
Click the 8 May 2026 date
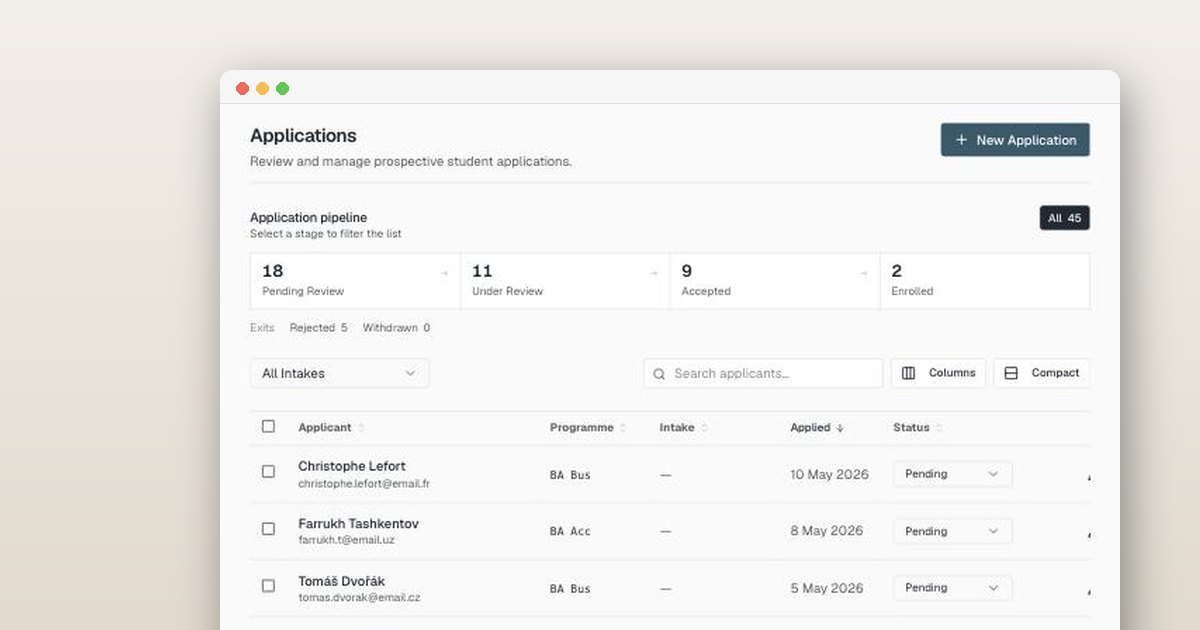pos(826,531)
